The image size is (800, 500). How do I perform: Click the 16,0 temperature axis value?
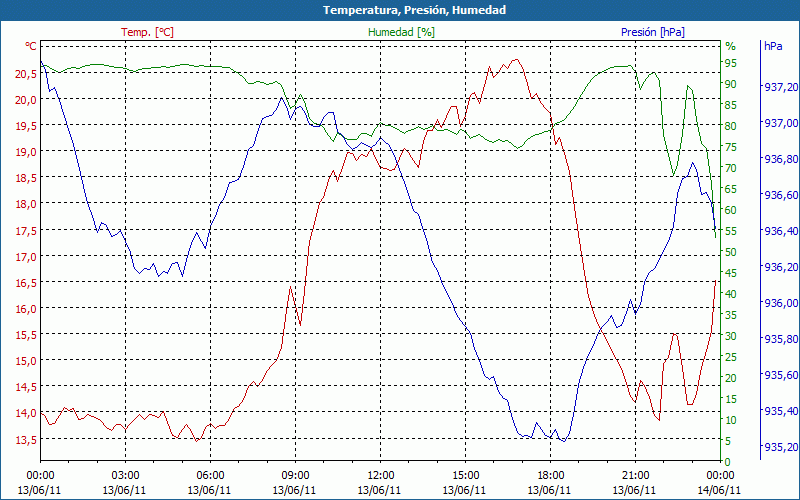[x=26, y=309]
